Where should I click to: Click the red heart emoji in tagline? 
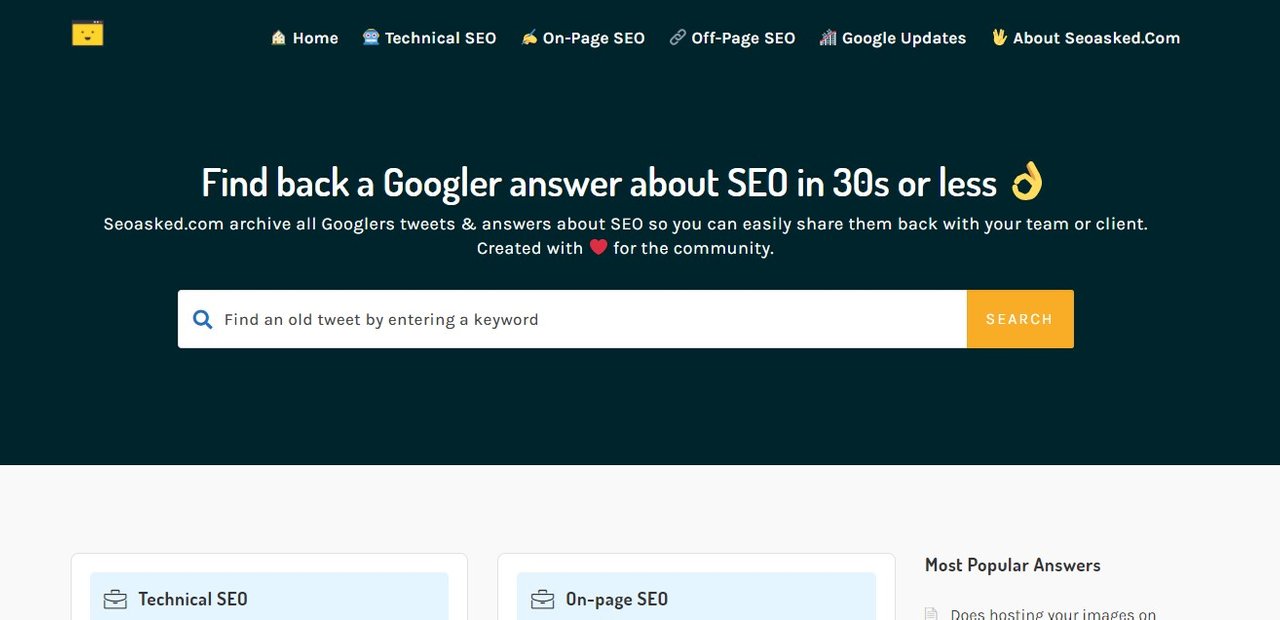pos(598,247)
